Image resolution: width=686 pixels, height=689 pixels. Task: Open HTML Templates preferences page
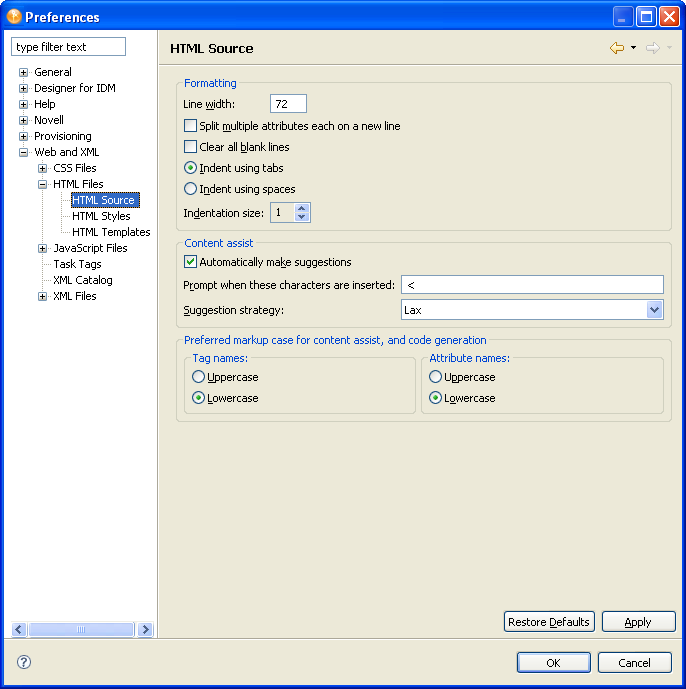[111, 232]
